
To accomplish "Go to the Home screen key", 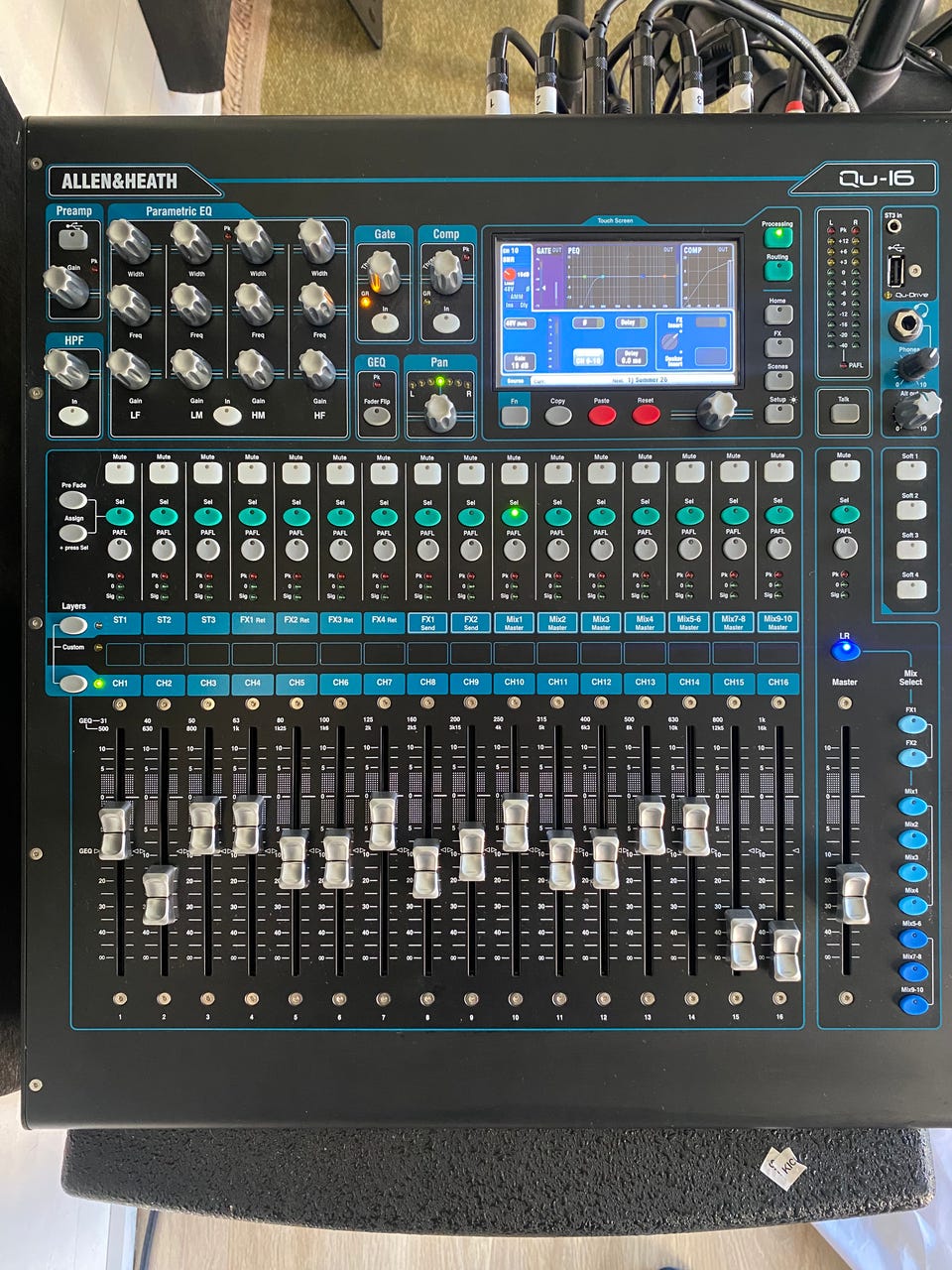I will pos(778,315).
